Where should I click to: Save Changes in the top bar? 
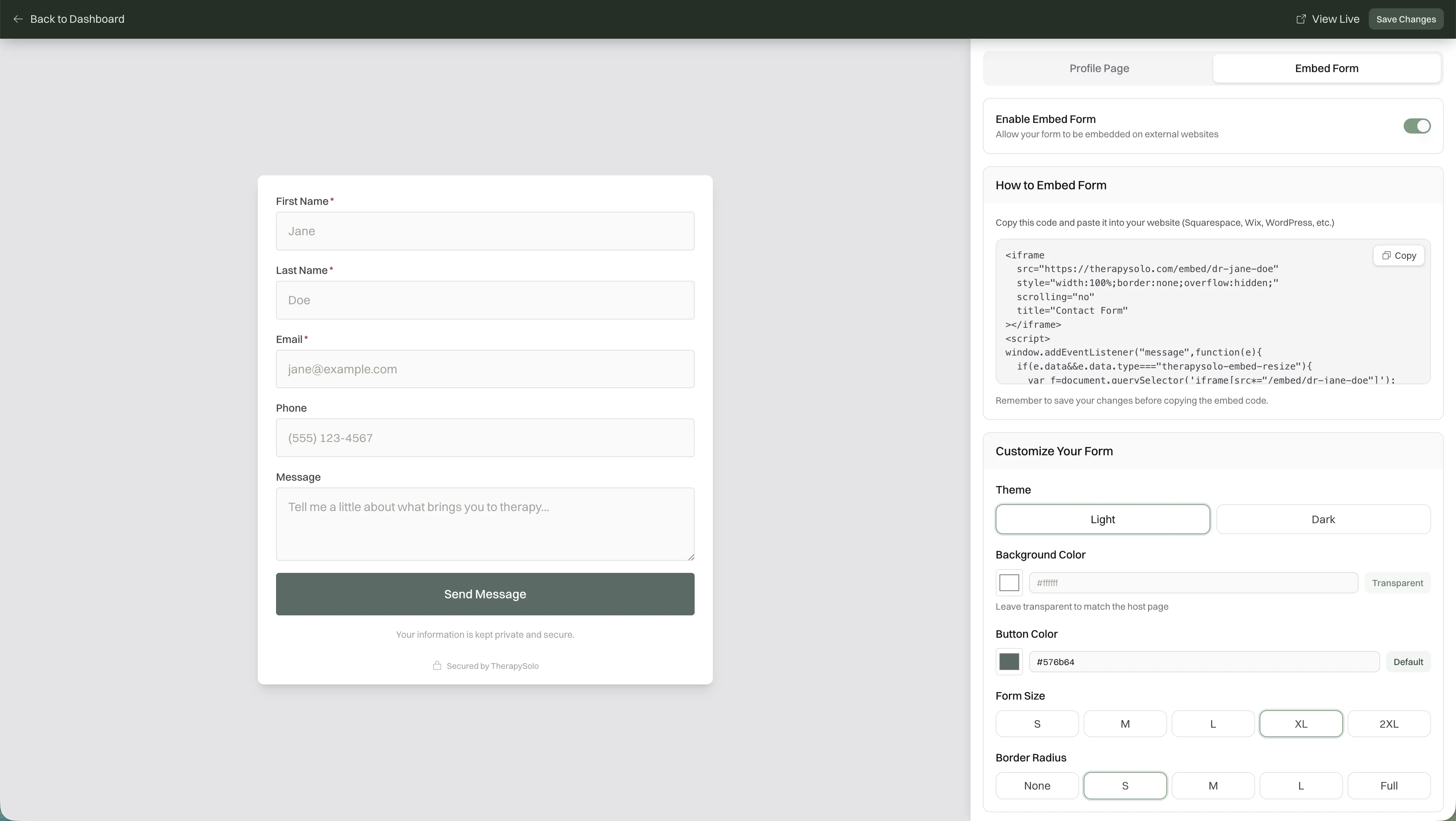click(1406, 19)
